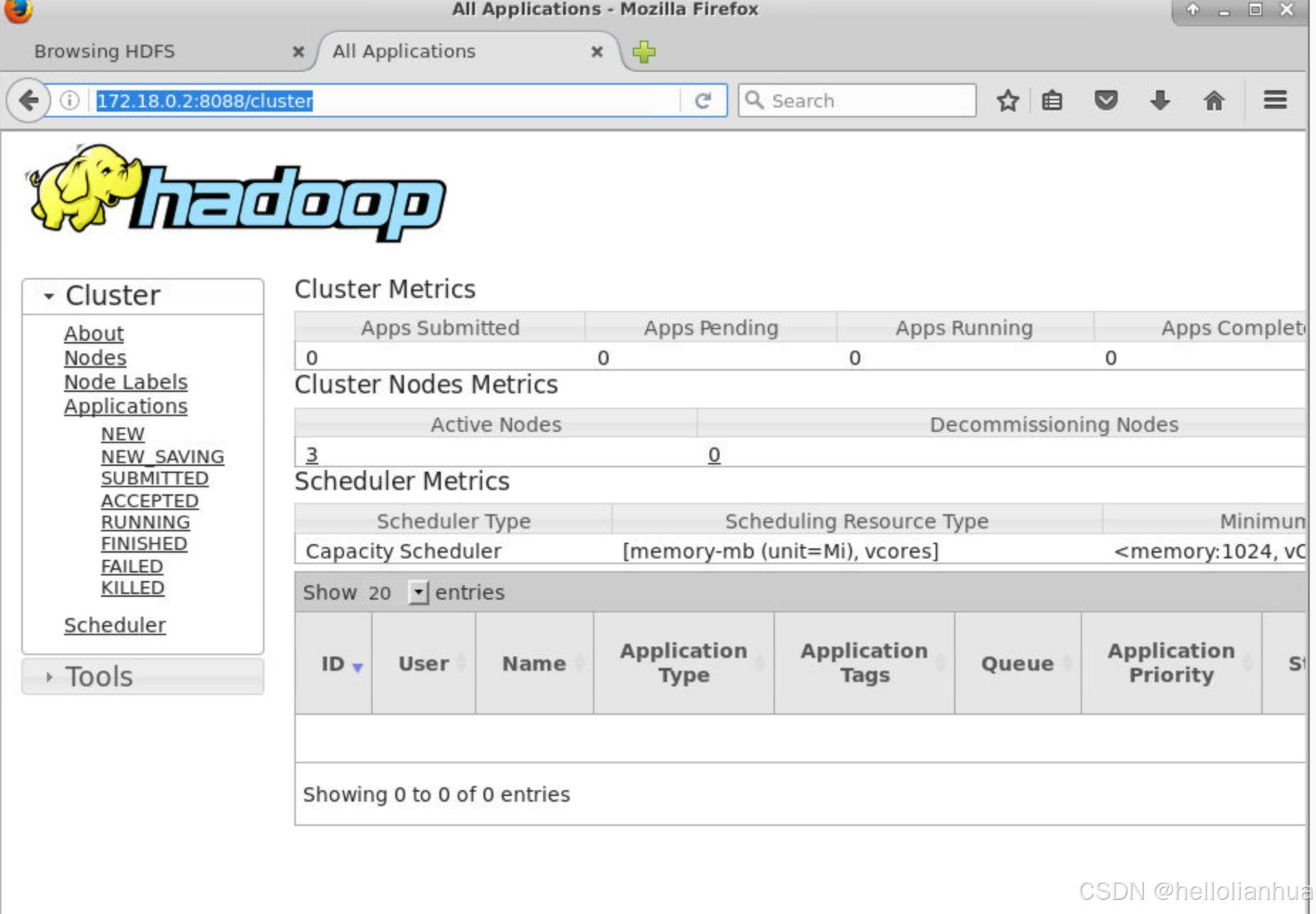The image size is (1316, 914).
Task: Click the Apps Pending header
Action: click(x=711, y=328)
